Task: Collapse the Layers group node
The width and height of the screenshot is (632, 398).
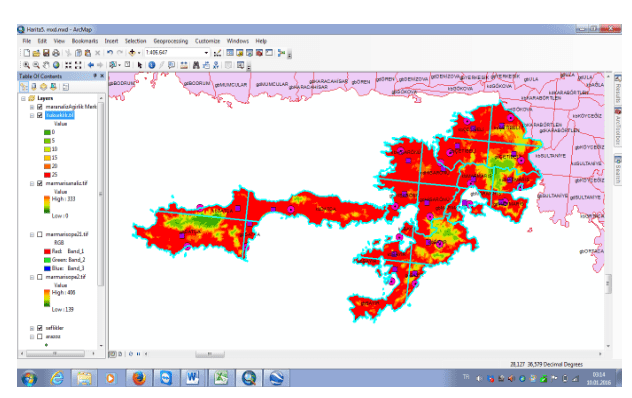Action: pos(23,98)
